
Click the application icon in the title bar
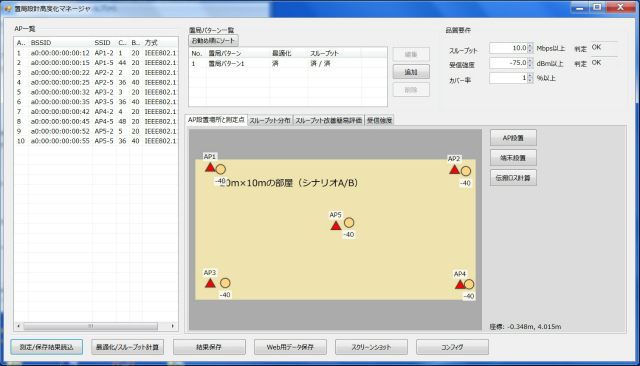tap(8, 8)
